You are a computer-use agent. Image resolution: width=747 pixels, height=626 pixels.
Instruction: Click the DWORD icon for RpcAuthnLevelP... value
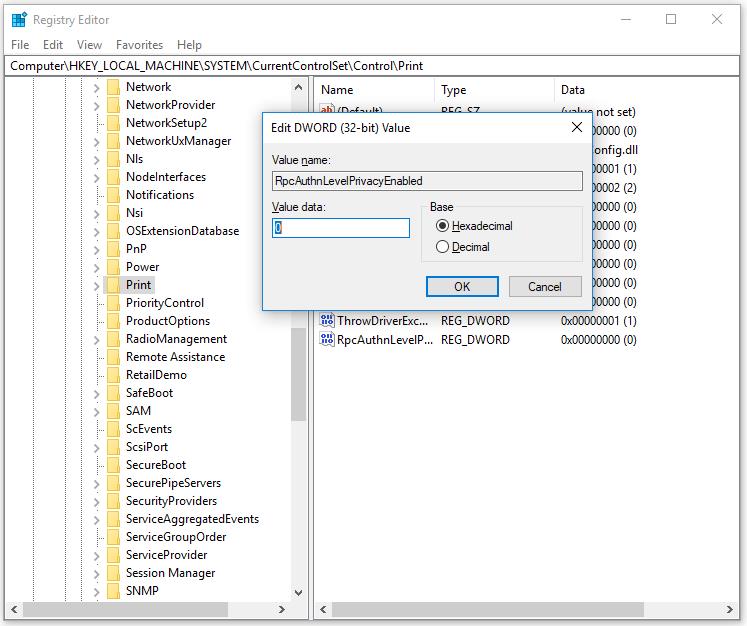327,340
